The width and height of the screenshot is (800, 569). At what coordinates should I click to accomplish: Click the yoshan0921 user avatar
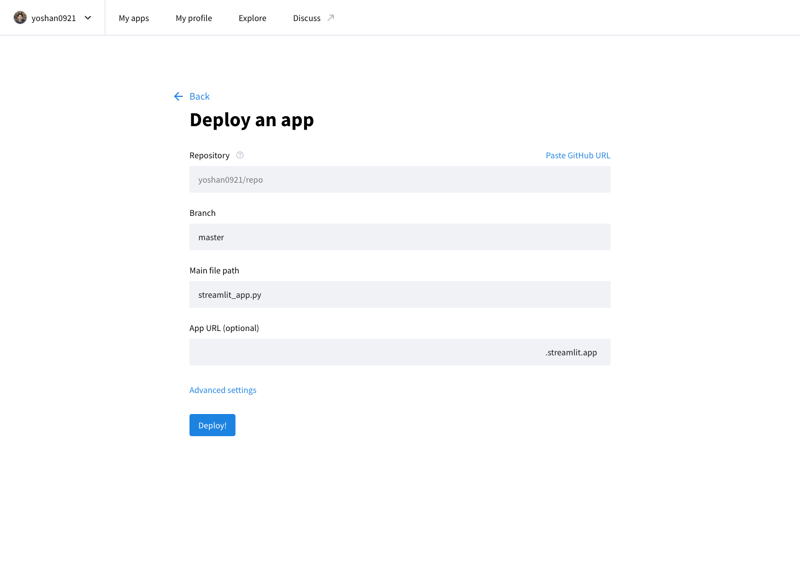click(20, 18)
